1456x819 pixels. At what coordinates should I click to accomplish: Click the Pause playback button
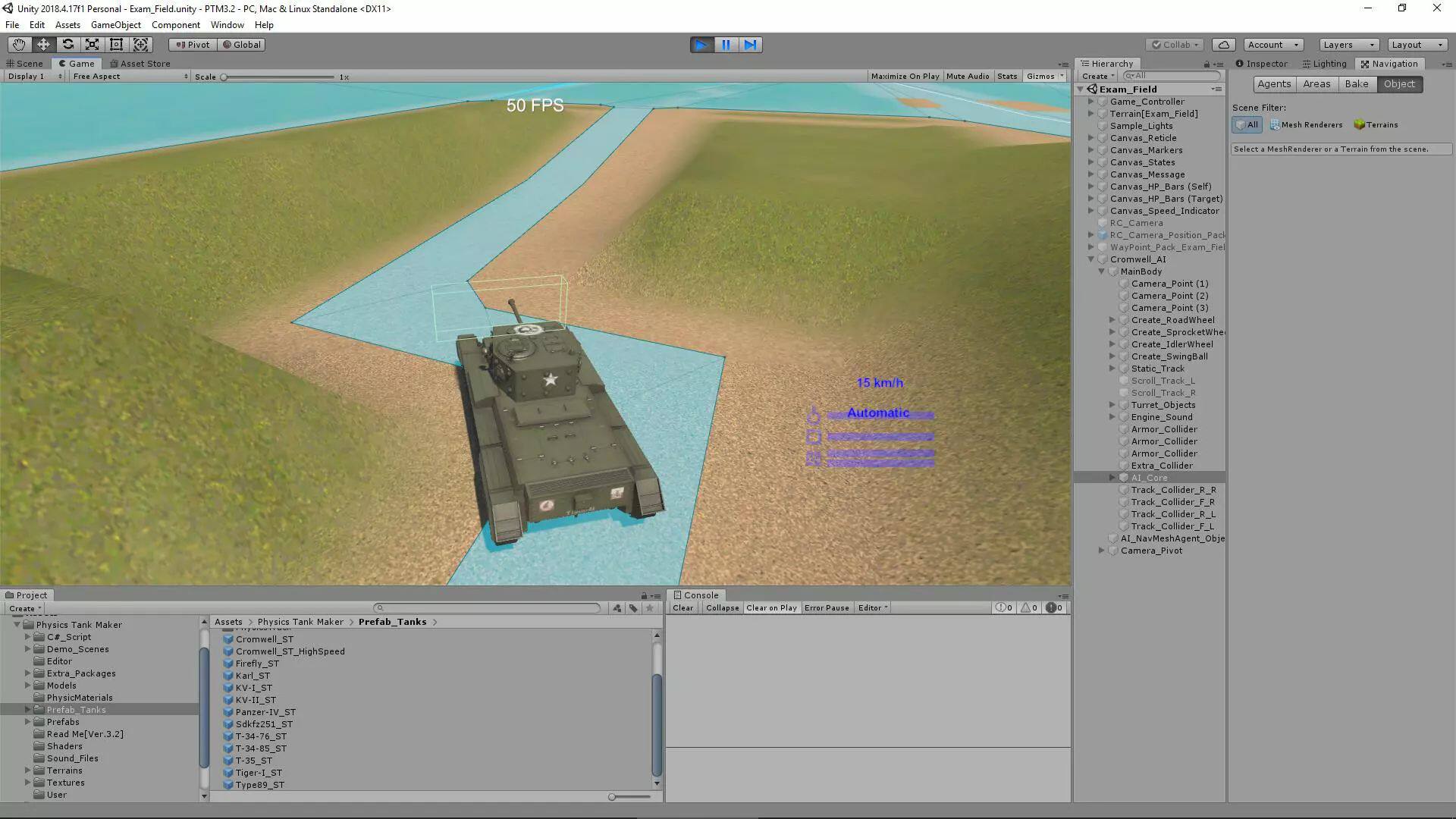coord(726,45)
